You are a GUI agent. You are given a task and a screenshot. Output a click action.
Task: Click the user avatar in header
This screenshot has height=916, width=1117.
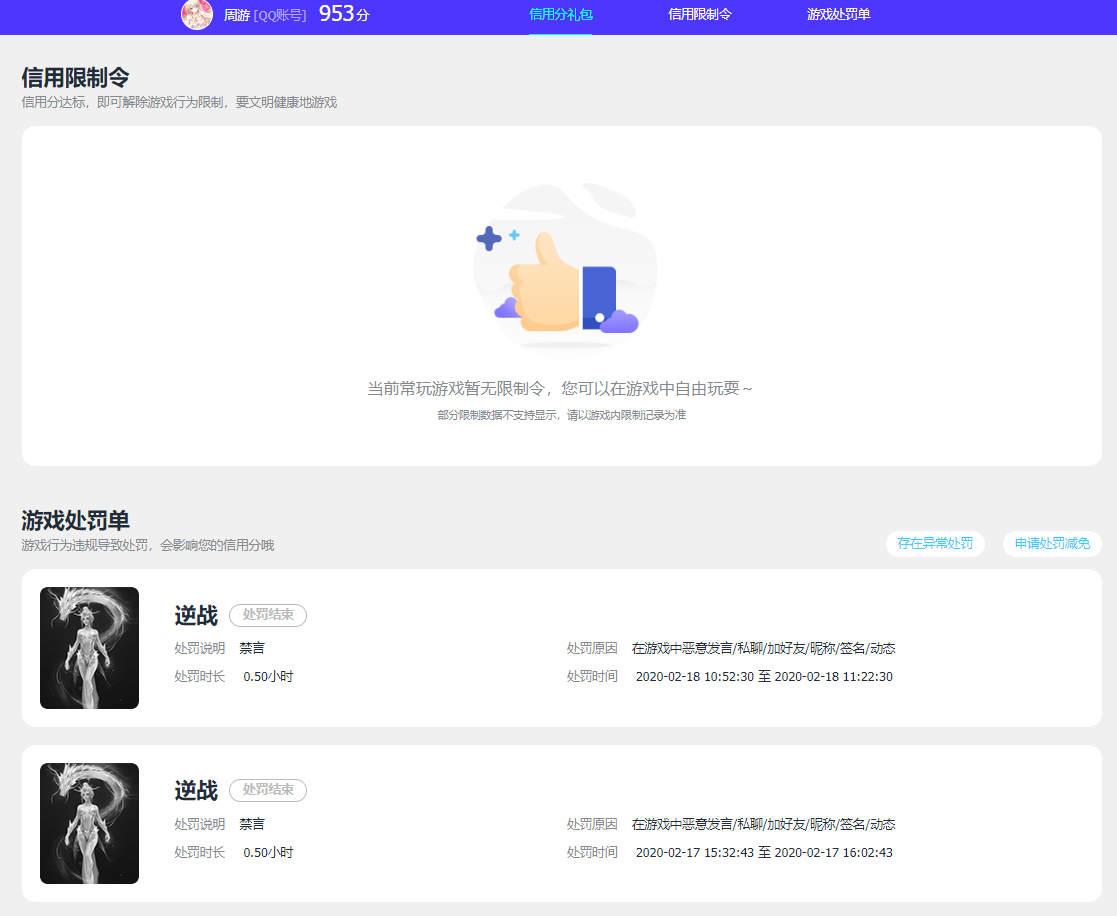point(197,14)
